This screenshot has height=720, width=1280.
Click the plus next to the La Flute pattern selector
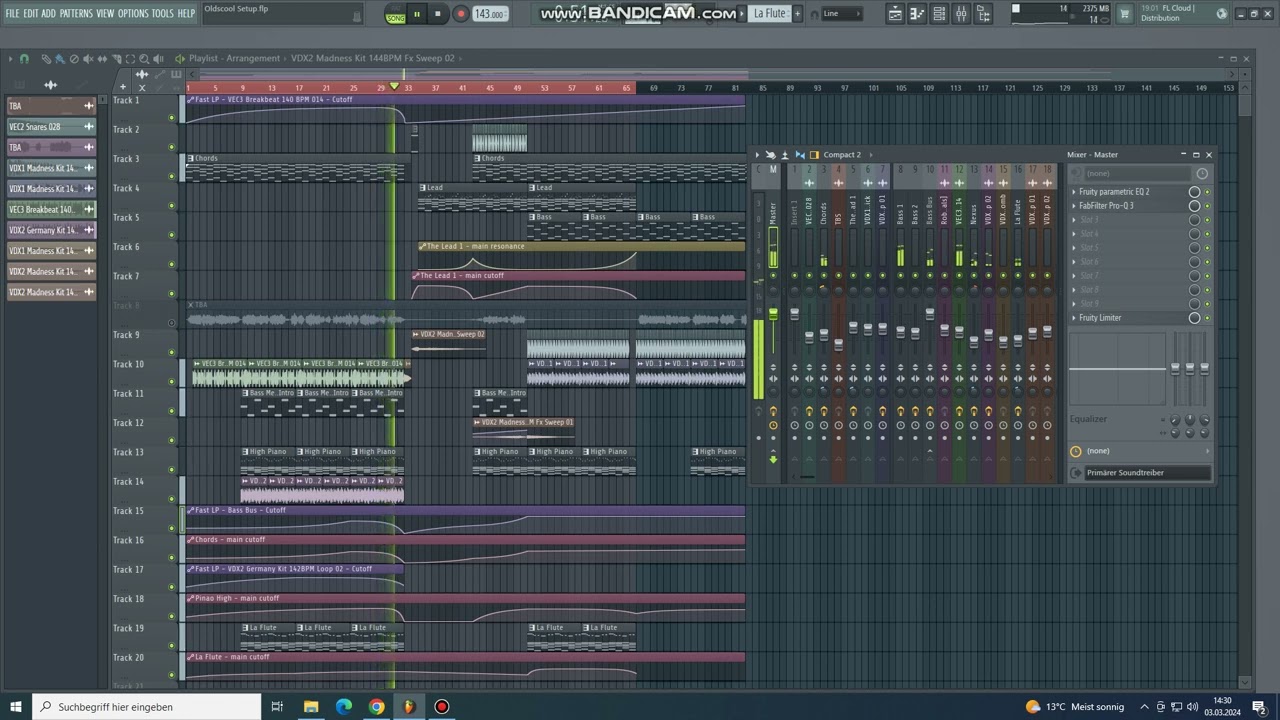coord(797,13)
